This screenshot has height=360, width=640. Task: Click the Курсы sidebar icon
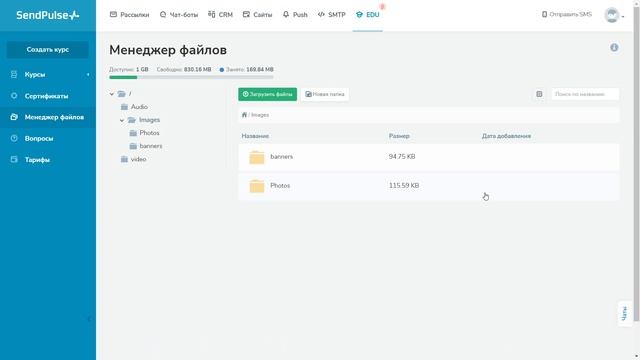tap(14, 74)
